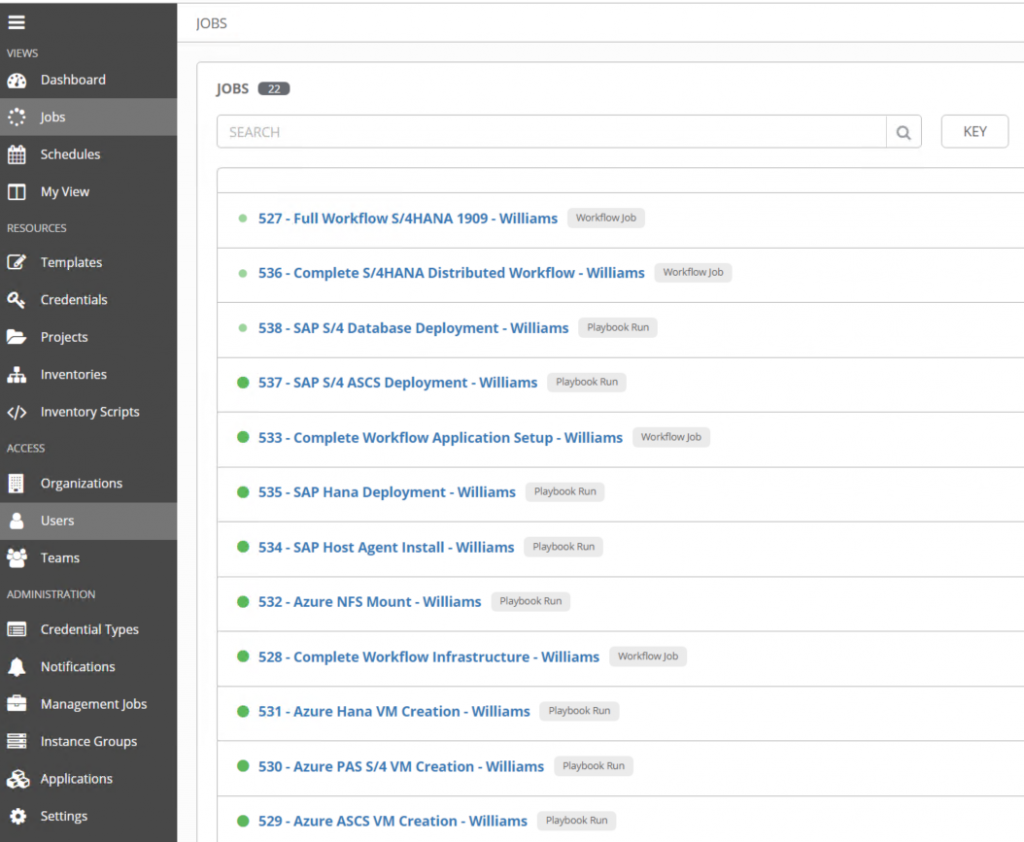1024x842 pixels.
Task: Click Workflow Job tag on job 527
Action: click(x=606, y=218)
